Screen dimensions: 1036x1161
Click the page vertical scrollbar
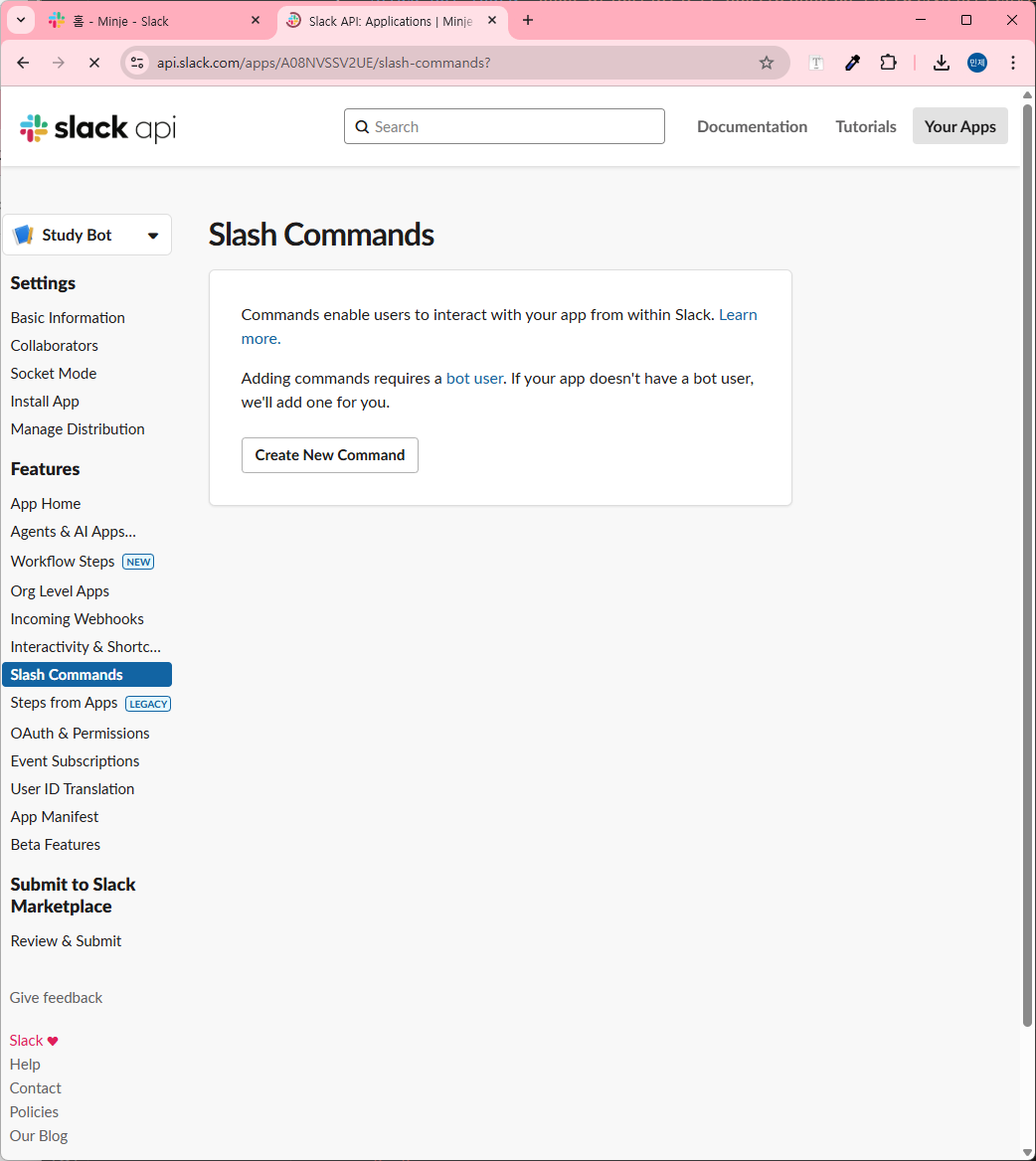pos(1027,566)
